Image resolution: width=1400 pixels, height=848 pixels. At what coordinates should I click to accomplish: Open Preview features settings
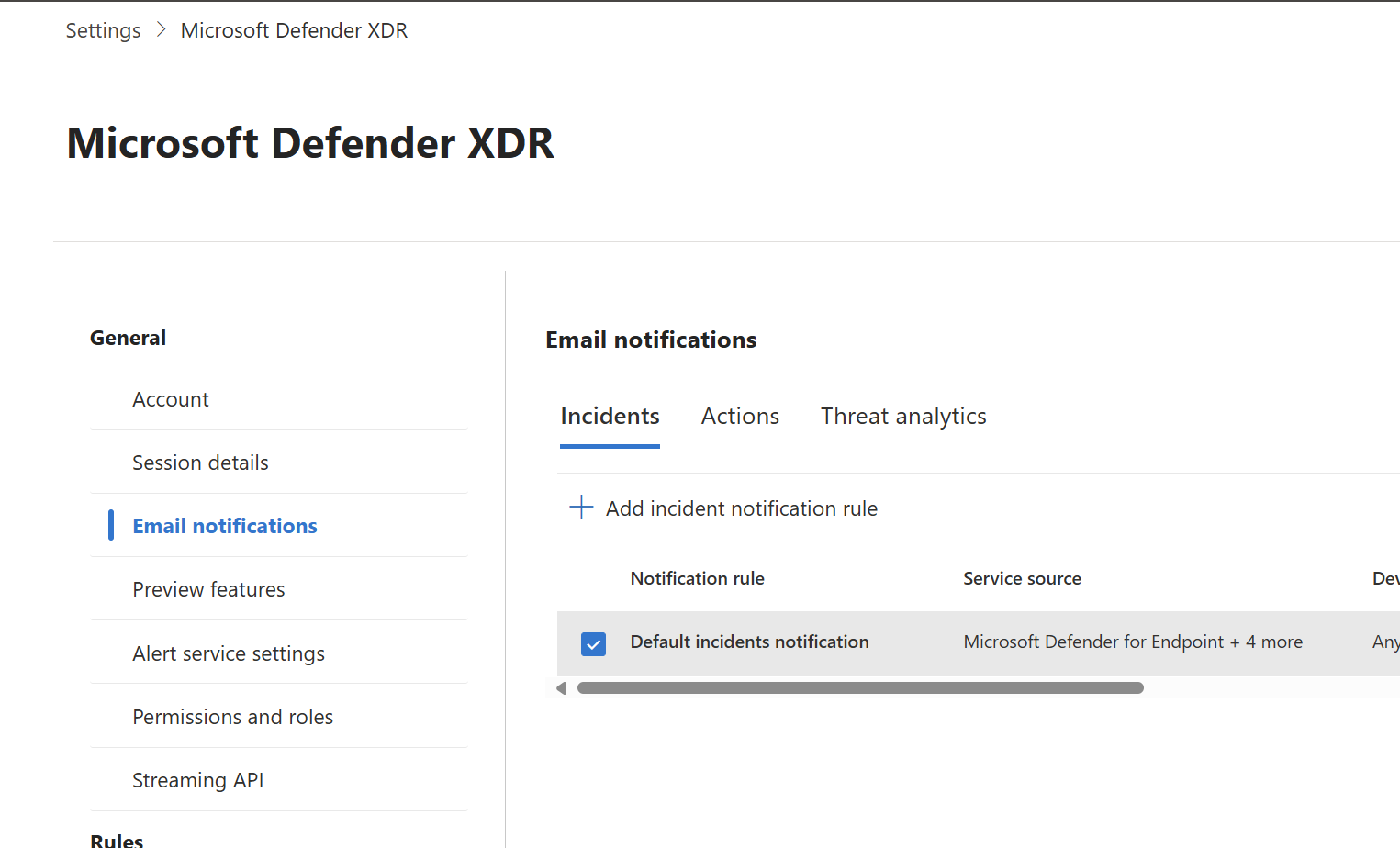[x=208, y=589]
